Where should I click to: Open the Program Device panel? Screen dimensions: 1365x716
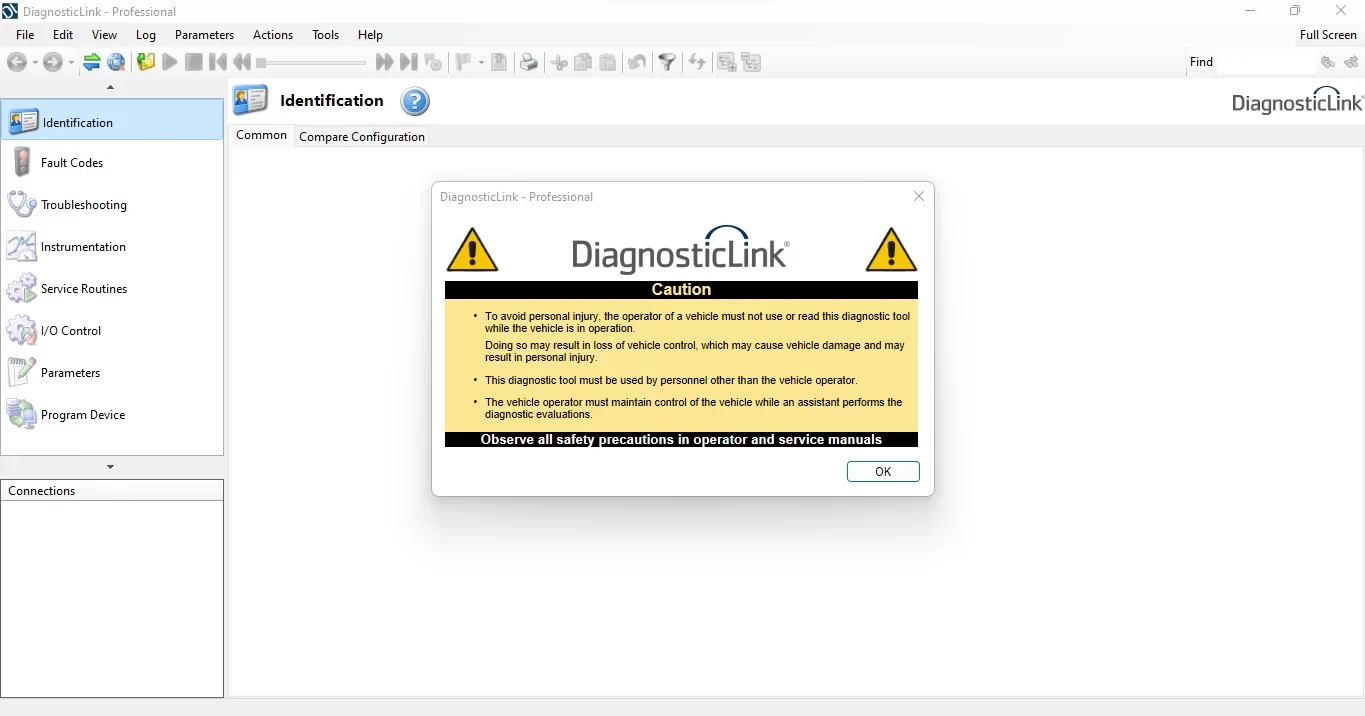point(83,415)
